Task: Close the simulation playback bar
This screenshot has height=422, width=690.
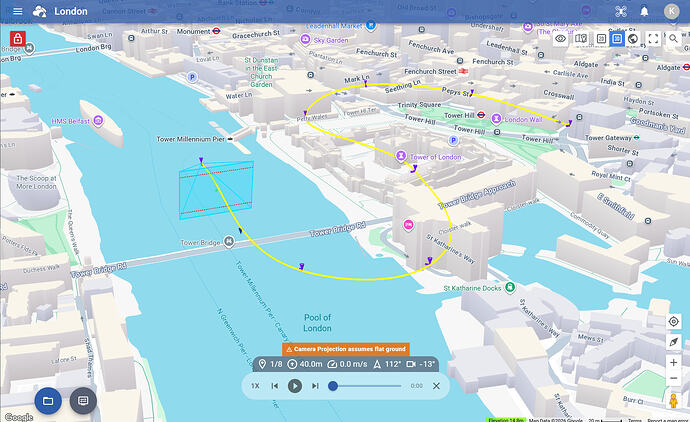Action: [x=436, y=386]
